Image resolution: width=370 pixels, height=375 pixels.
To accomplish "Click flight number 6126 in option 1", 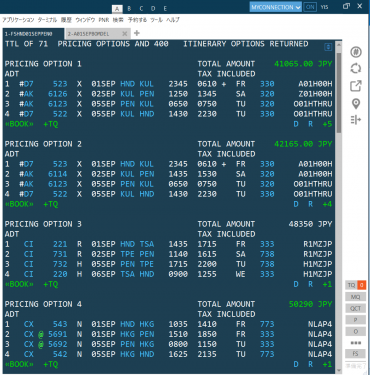I will (58, 94).
